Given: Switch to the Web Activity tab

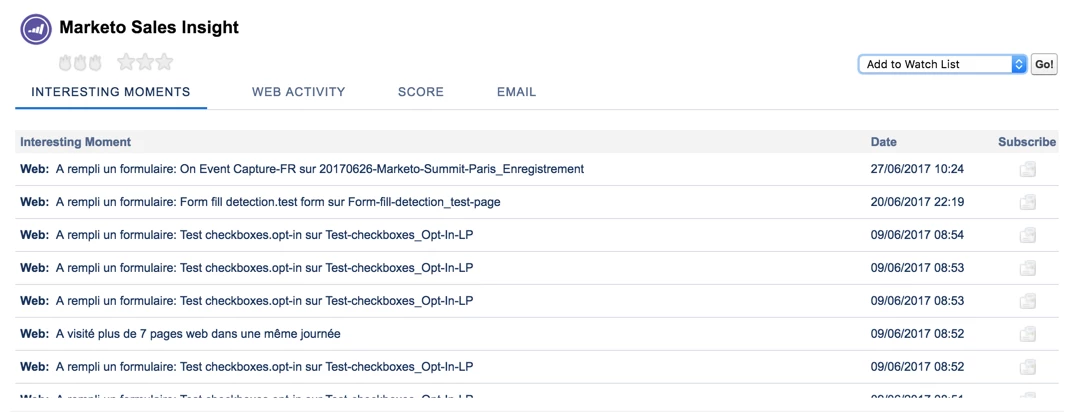Looking at the screenshot, I should pyautogui.click(x=298, y=92).
